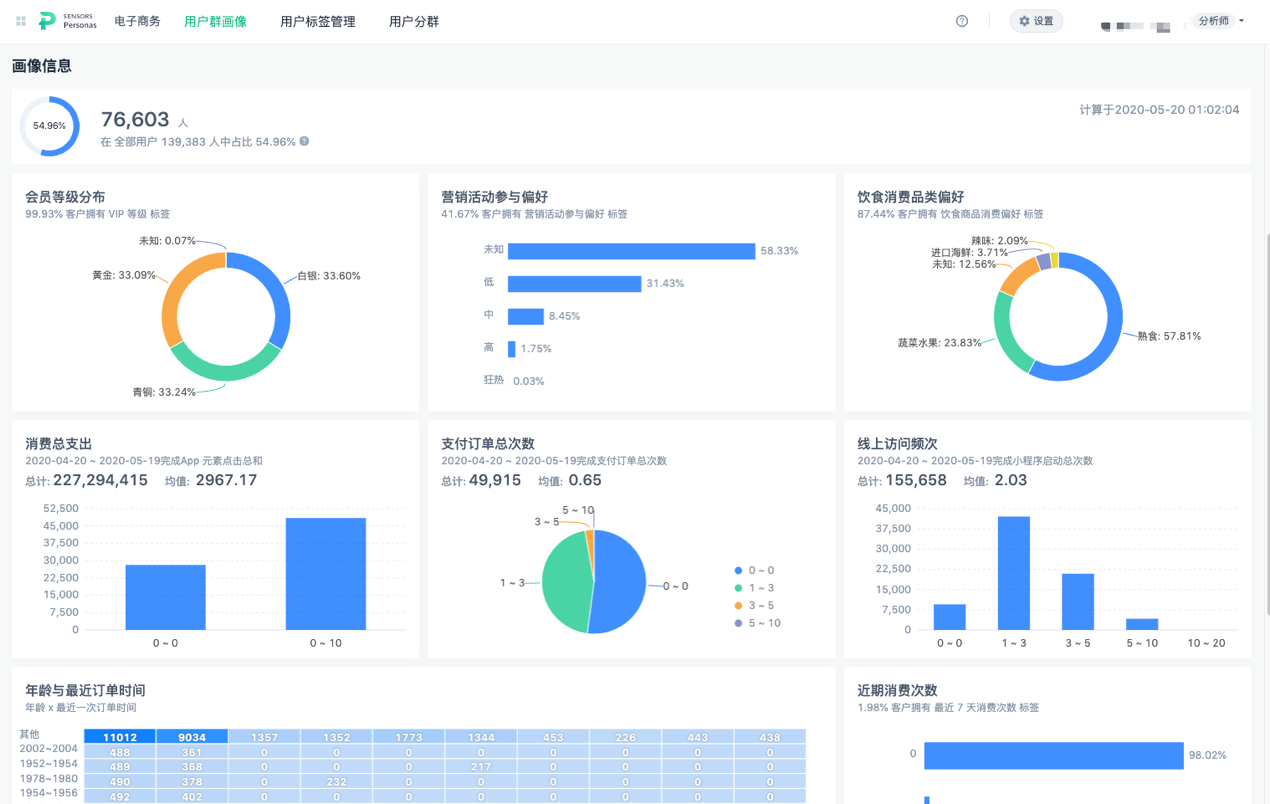The height and width of the screenshot is (804, 1270).
Task: Switch to the 用户标签管理 tab
Action: (317, 20)
